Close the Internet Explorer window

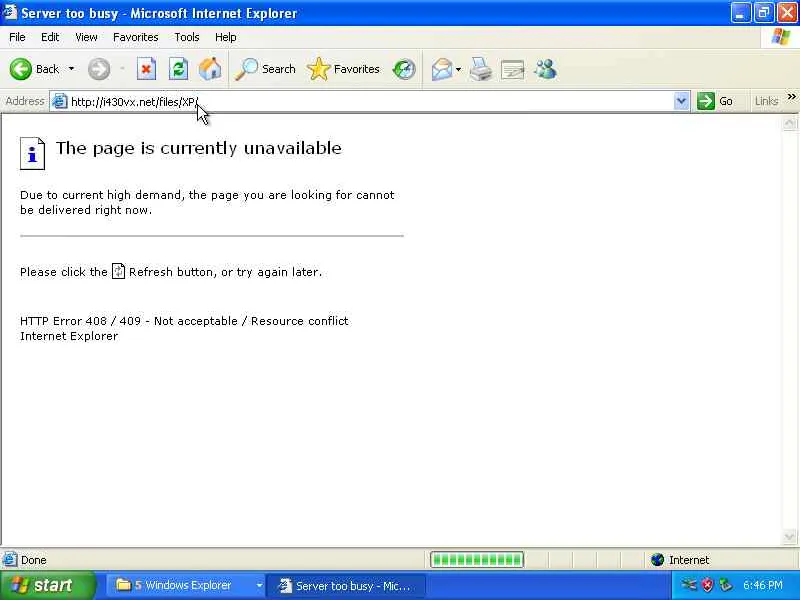pos(787,13)
